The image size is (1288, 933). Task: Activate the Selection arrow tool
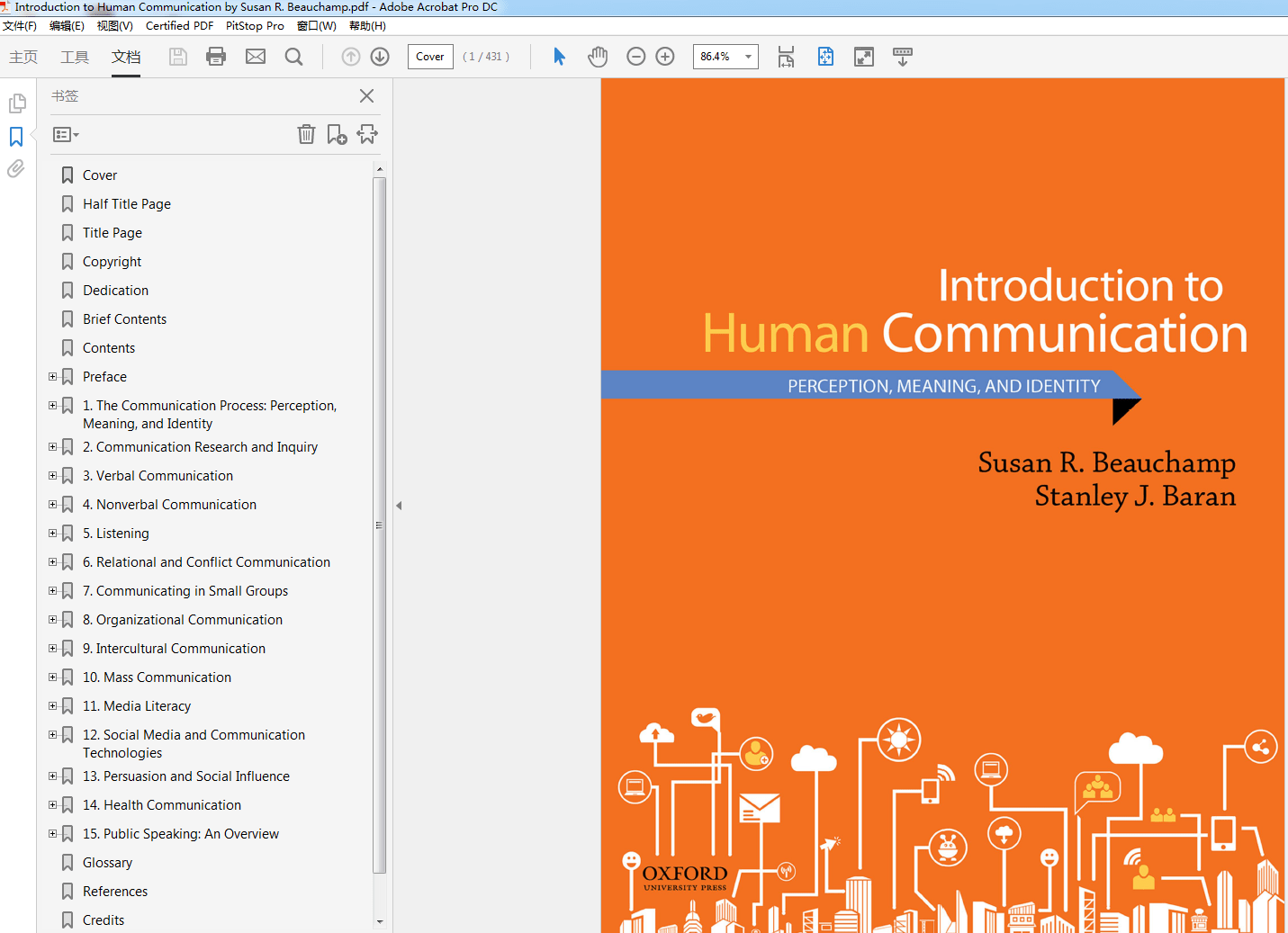point(559,56)
